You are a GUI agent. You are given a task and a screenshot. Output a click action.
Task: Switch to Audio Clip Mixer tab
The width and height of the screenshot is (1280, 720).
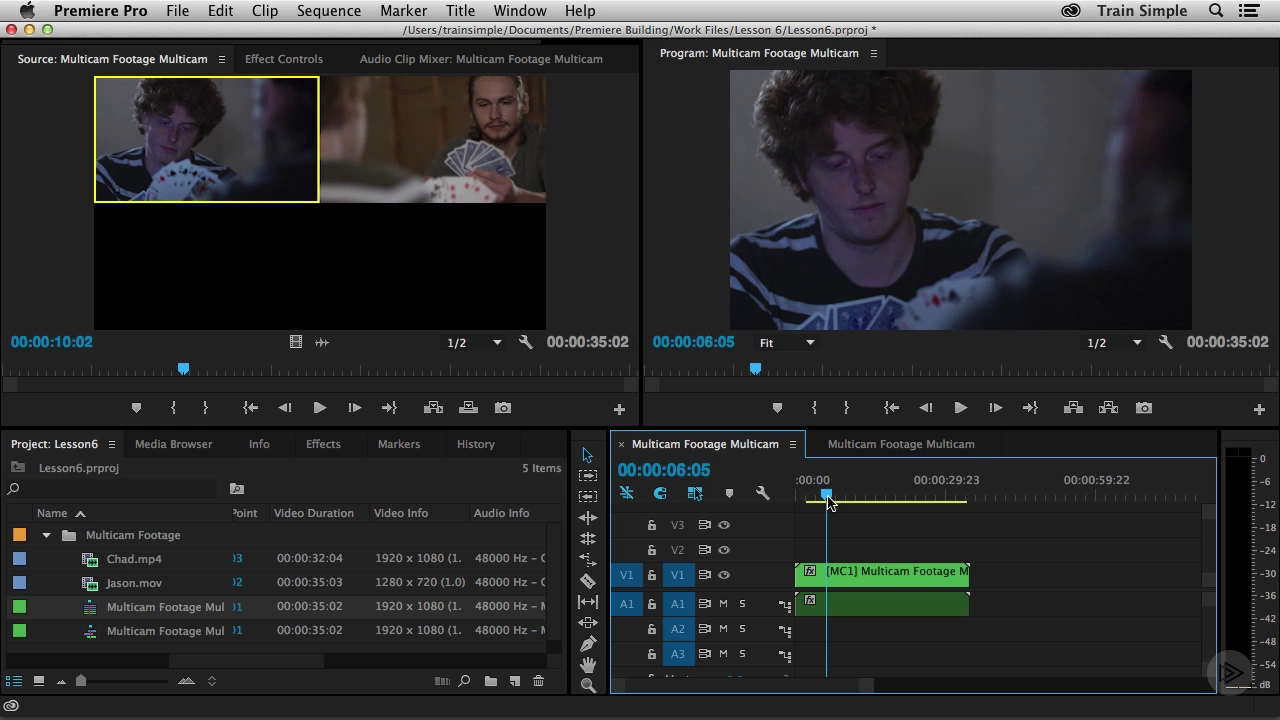point(481,59)
